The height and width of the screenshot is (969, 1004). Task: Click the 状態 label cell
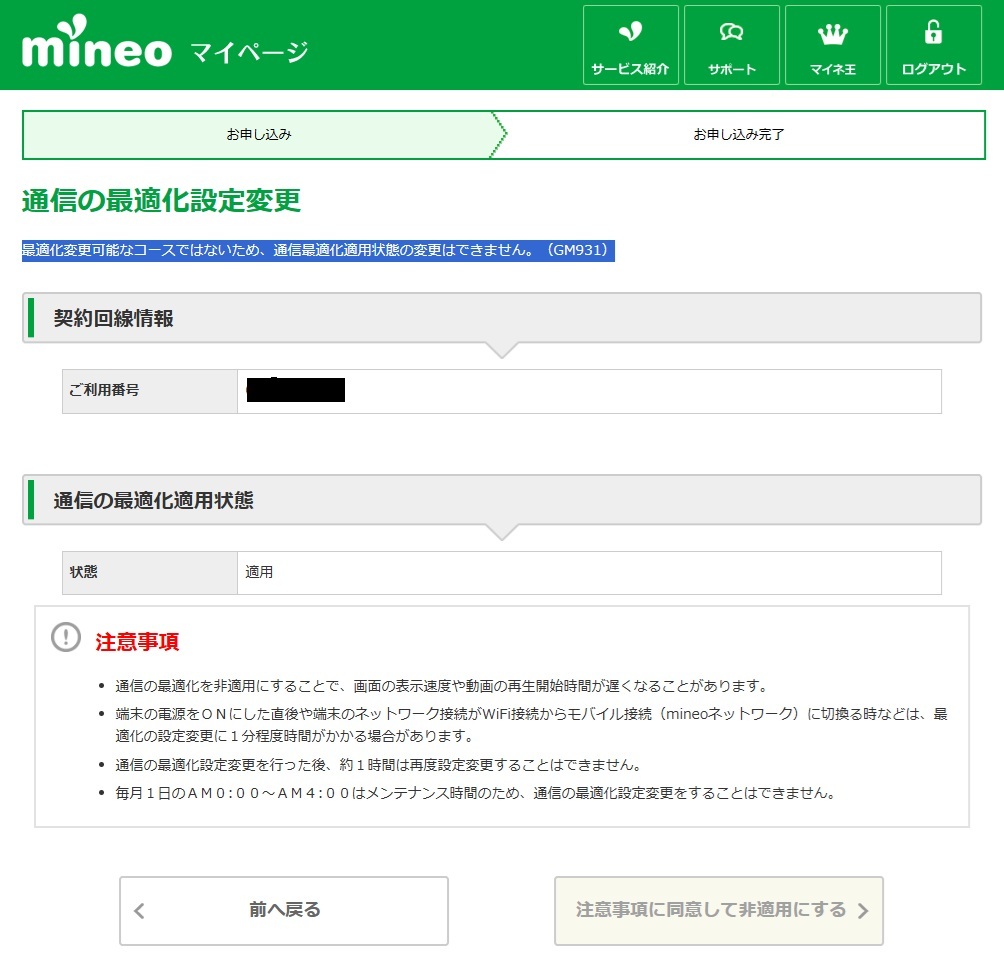[x=150, y=573]
